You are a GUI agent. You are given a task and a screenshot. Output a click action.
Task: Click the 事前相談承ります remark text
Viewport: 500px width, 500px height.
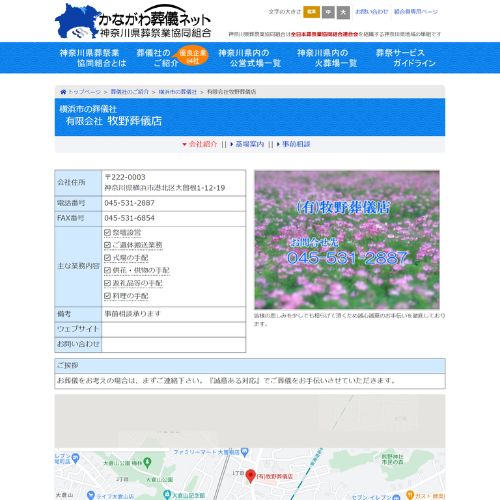pyautogui.click(x=132, y=314)
